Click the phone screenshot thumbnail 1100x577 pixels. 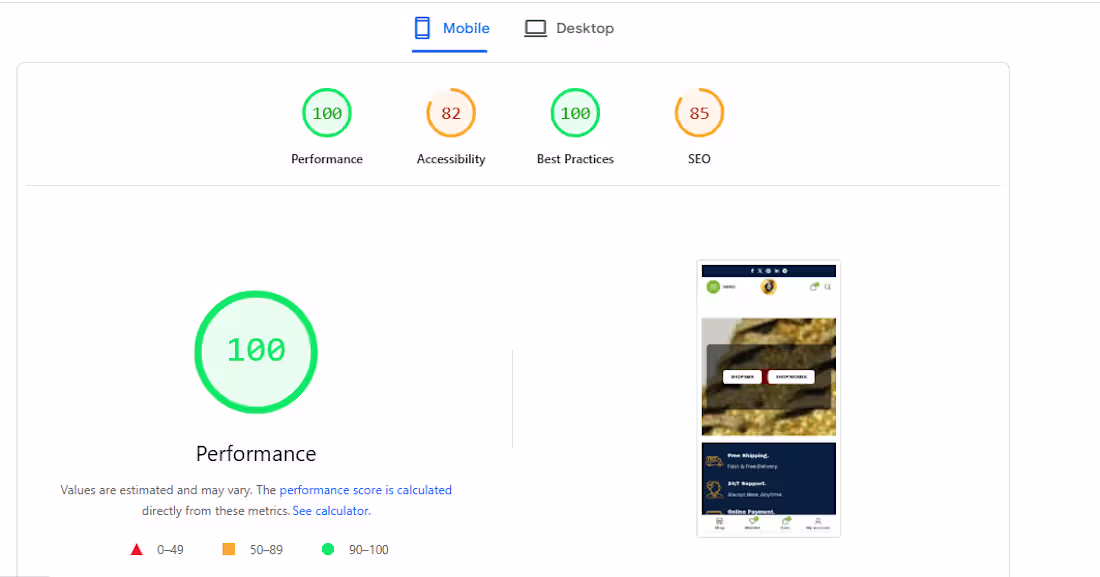click(768, 398)
